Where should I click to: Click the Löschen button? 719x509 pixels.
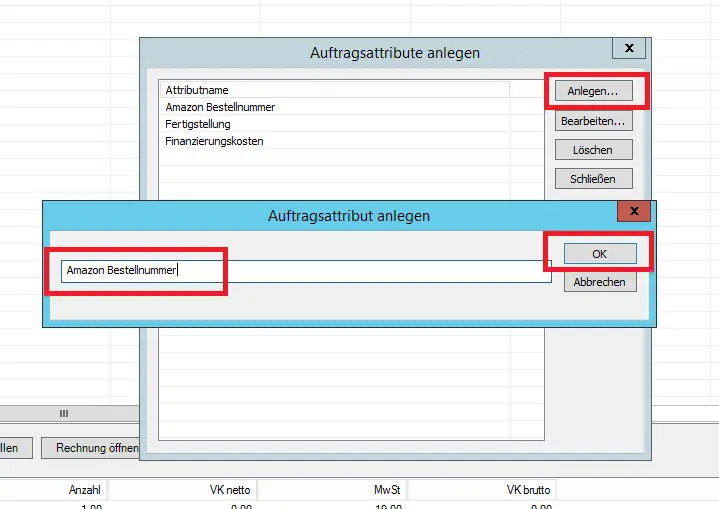tap(593, 149)
